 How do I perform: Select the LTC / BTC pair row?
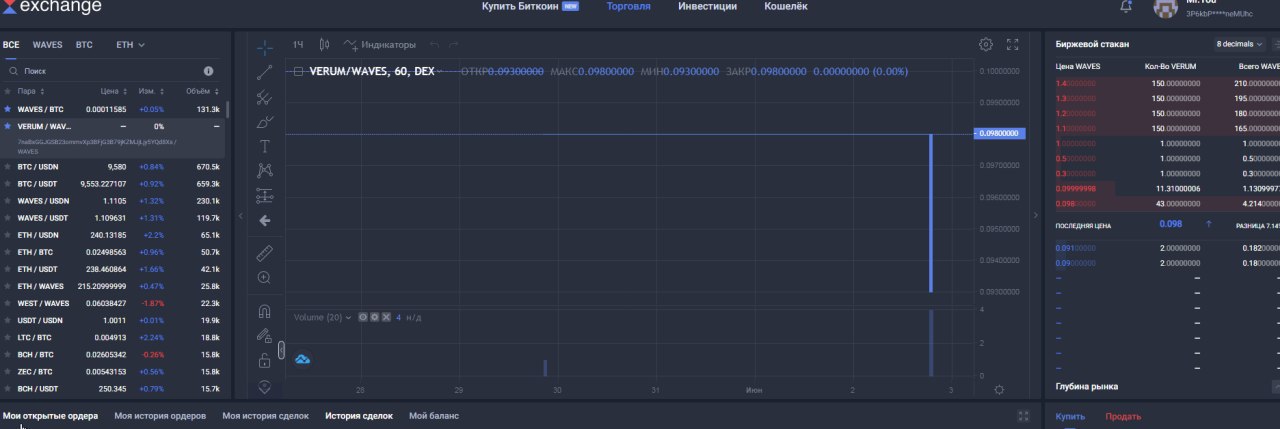(112, 337)
